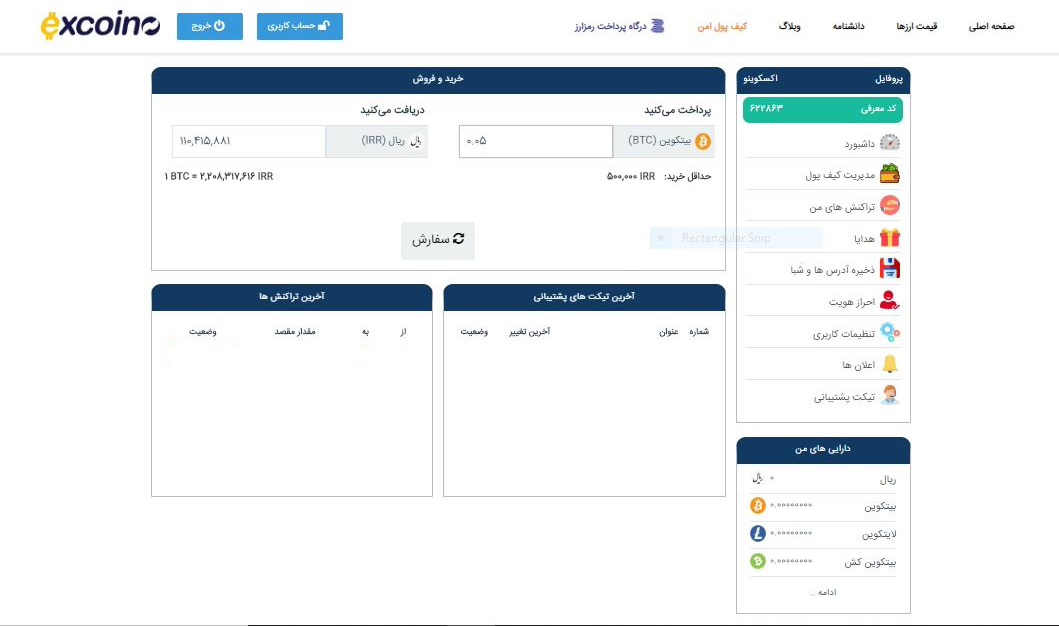Click the user settings gears icon

point(889,332)
